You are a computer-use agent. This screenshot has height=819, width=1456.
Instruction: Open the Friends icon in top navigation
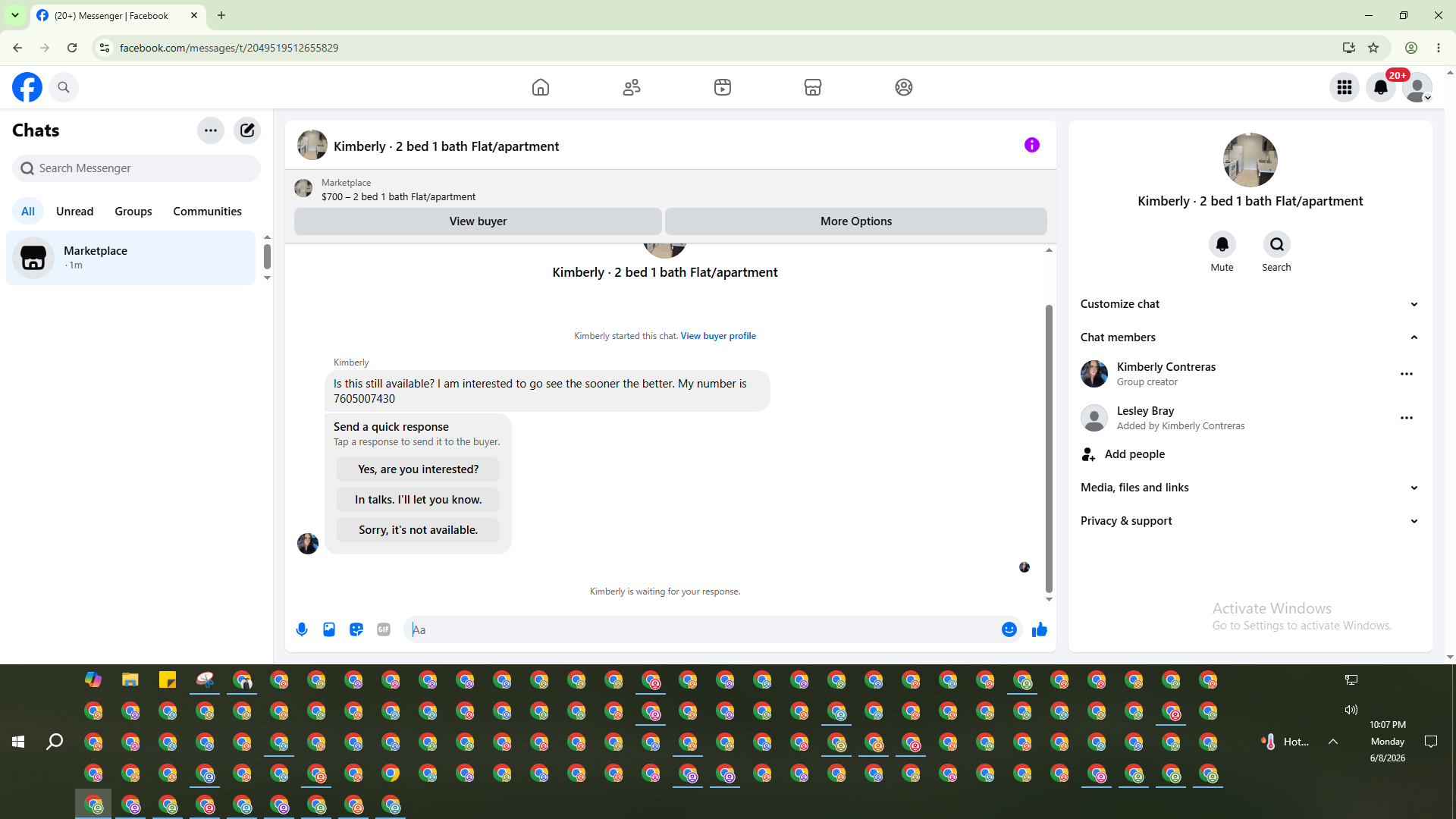point(632,87)
